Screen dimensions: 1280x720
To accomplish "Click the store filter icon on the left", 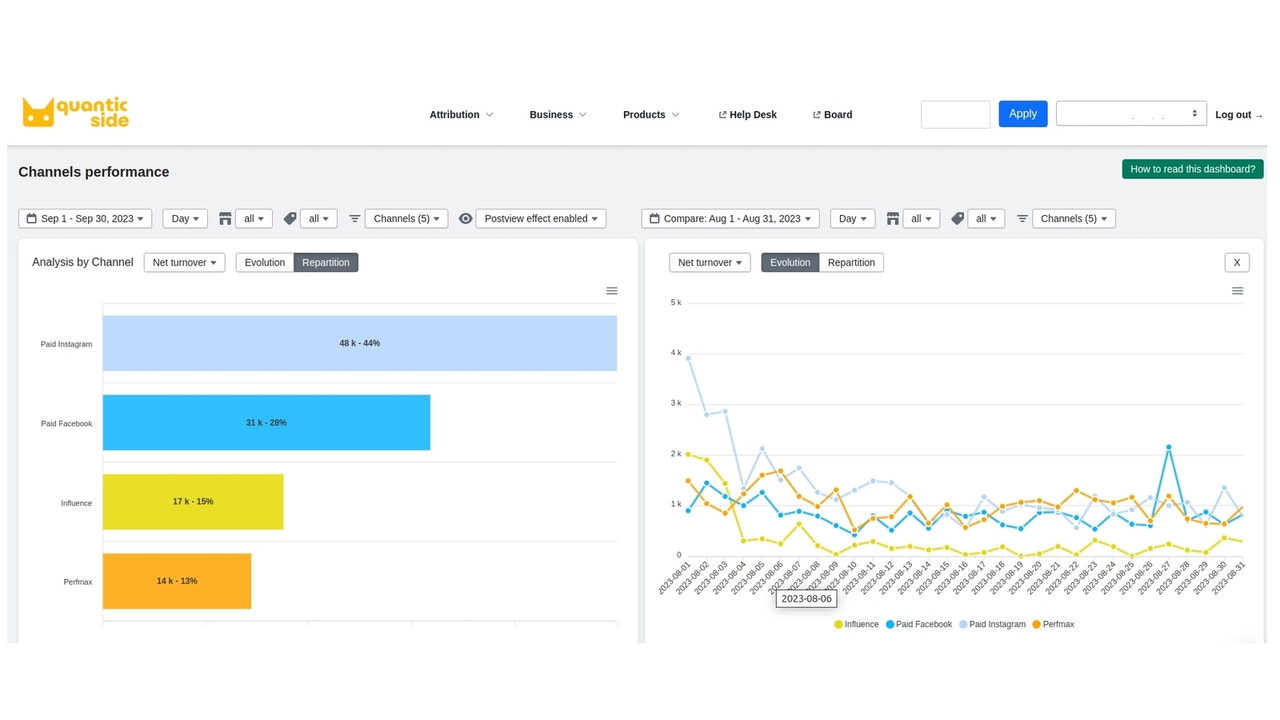I will 225,218.
